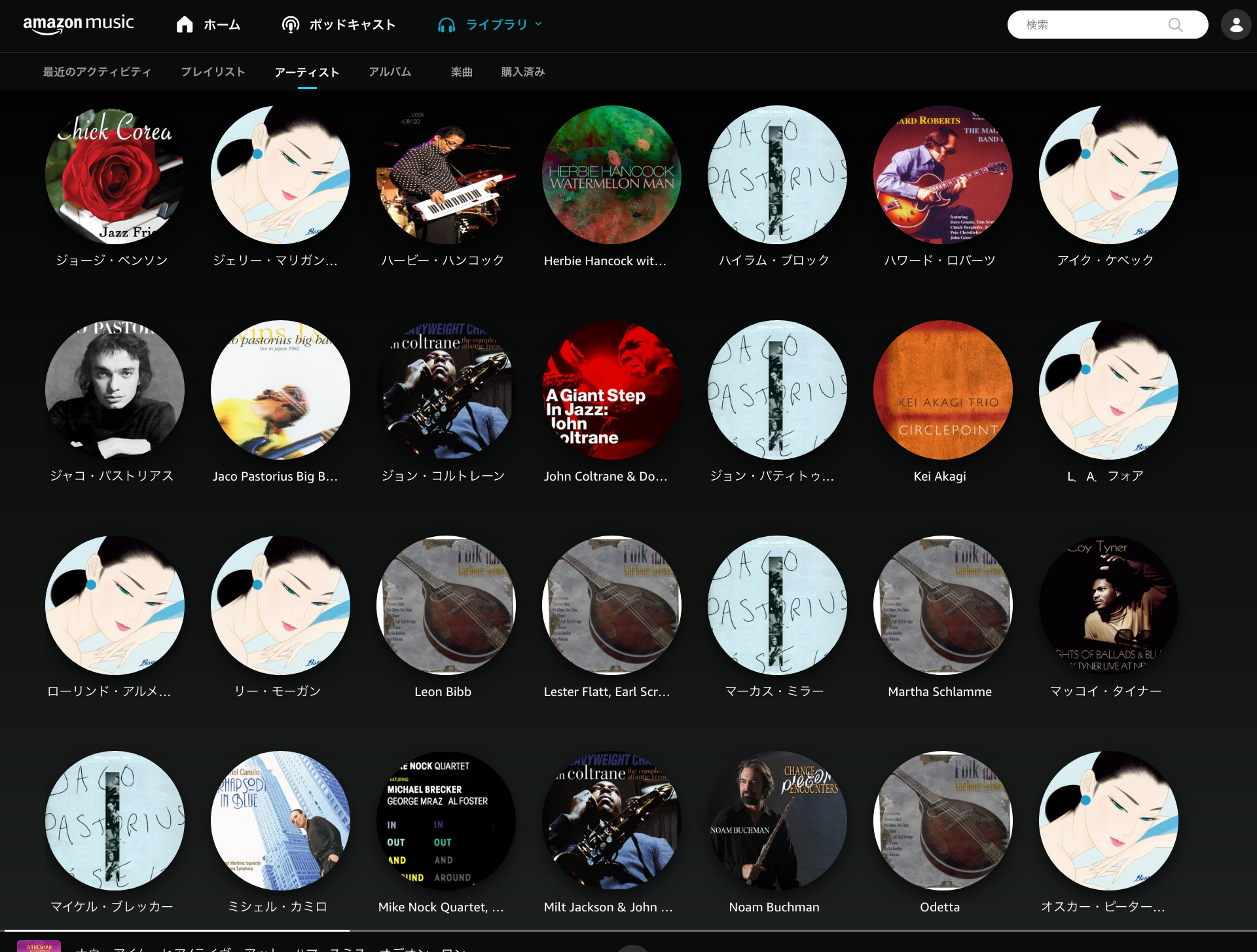Switch to the アルバム tab
Viewport: 1257px width, 952px height.
[390, 72]
